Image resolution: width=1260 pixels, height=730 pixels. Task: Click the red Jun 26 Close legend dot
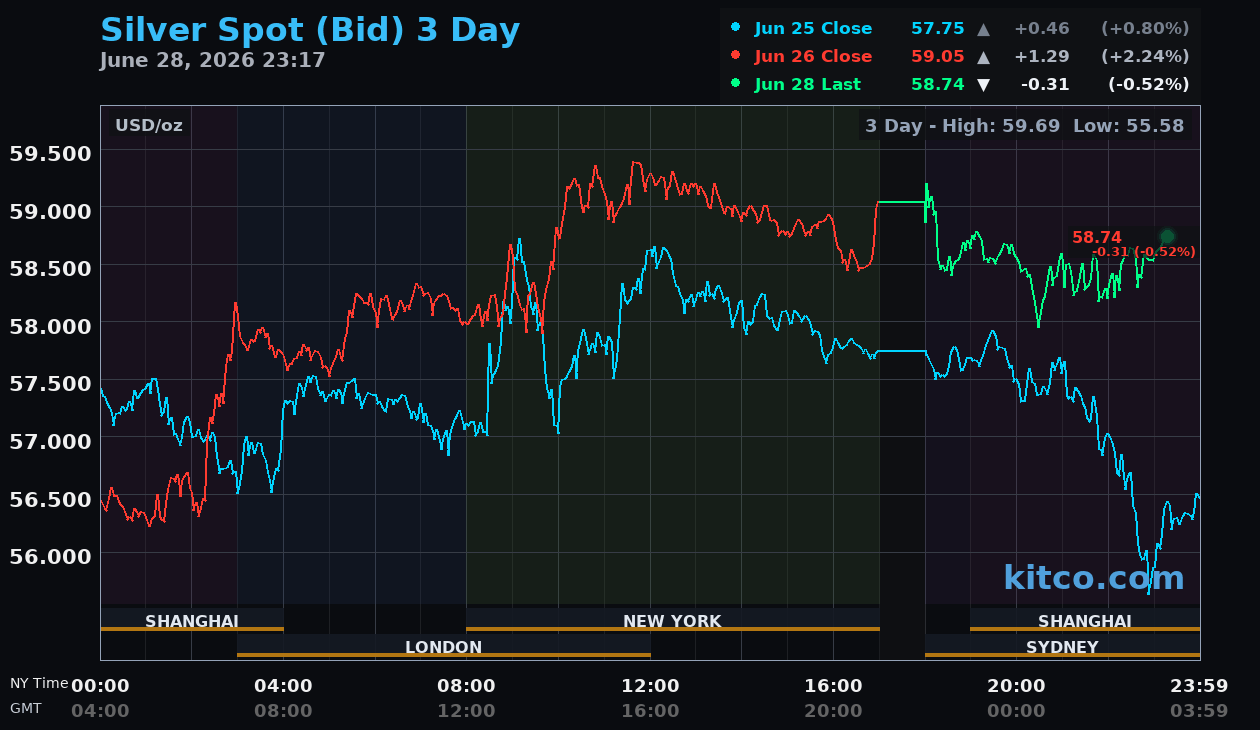tap(736, 55)
